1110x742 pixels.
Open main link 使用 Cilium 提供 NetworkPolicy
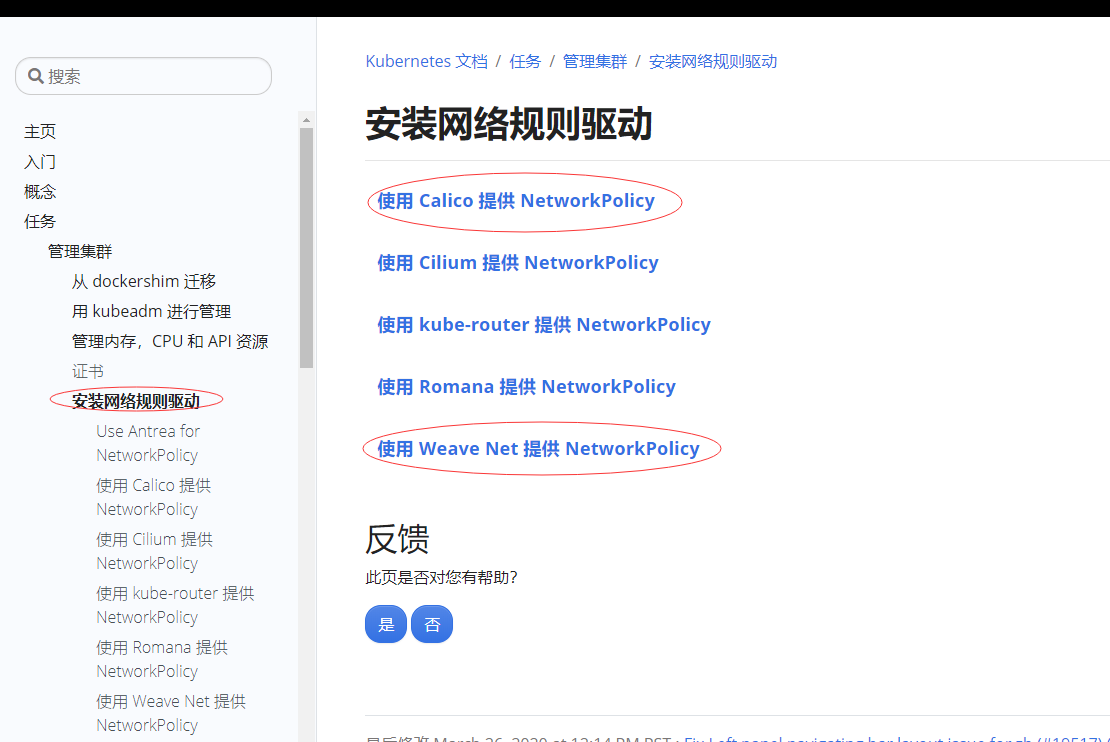point(517,263)
